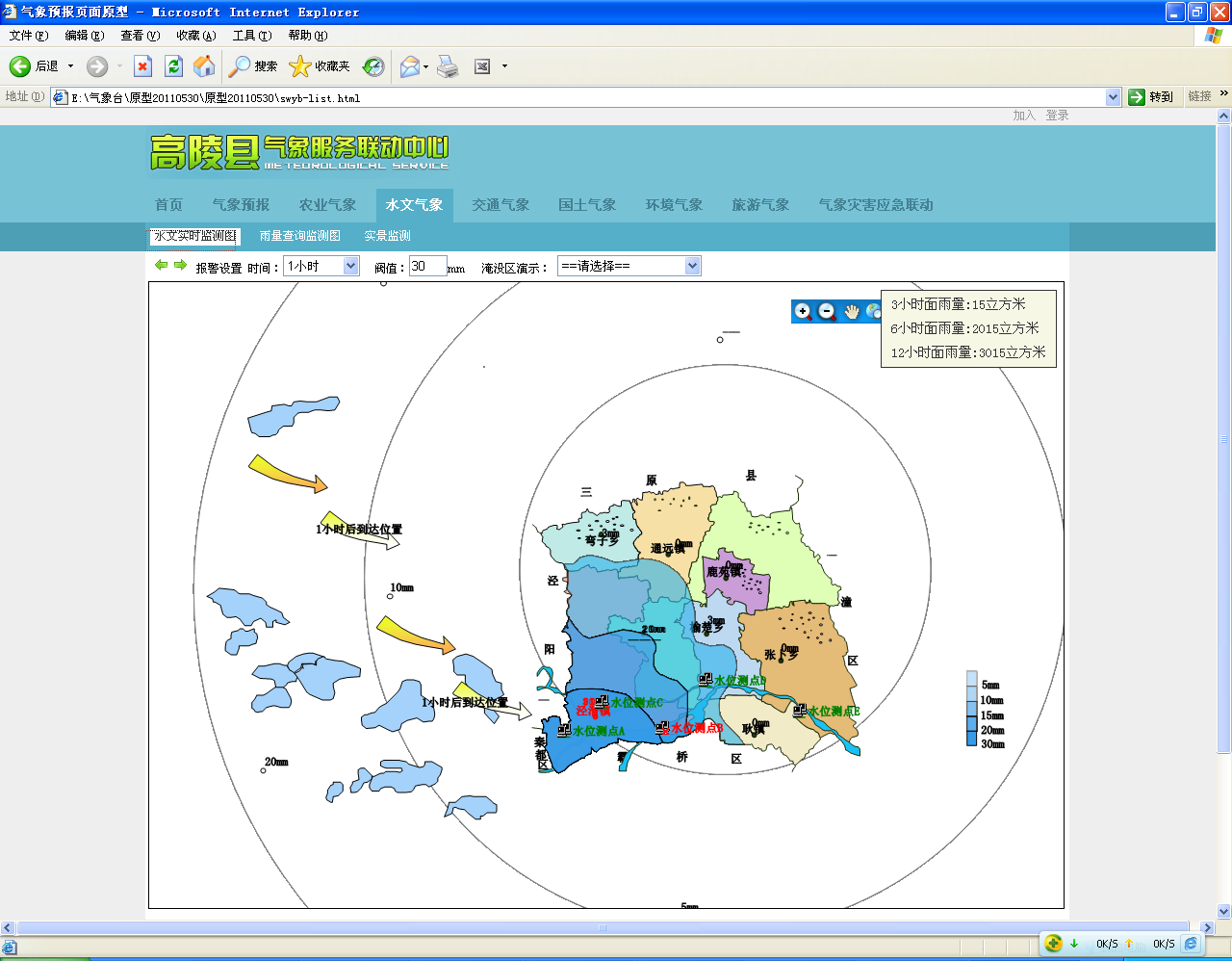Click the 雨量查询监测图 sub-navigation link
The image size is (1232, 961).
coord(300,236)
